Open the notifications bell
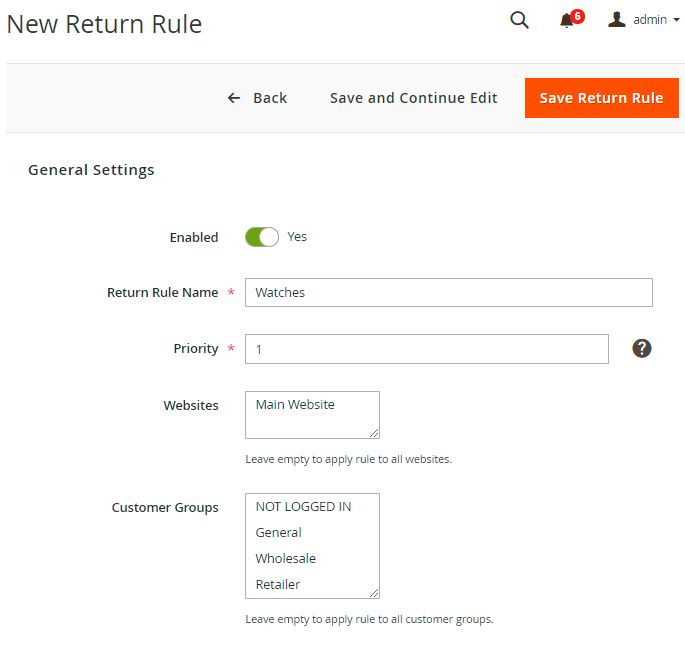685x645 pixels. coord(568,21)
